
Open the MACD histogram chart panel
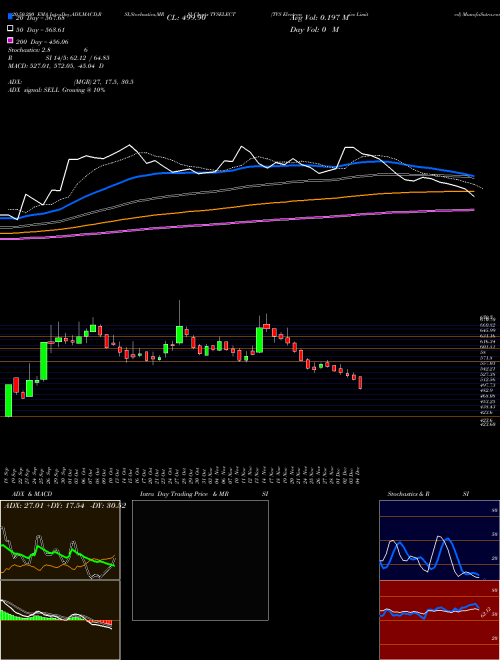(60, 620)
